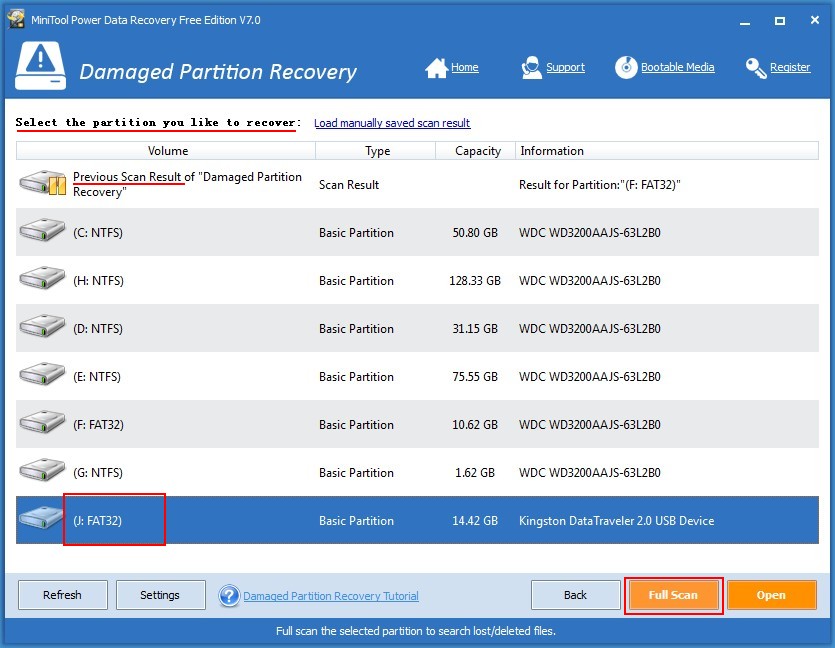Select the G: NTFS drive icon
The height and width of the screenshot is (648, 835).
(42, 470)
